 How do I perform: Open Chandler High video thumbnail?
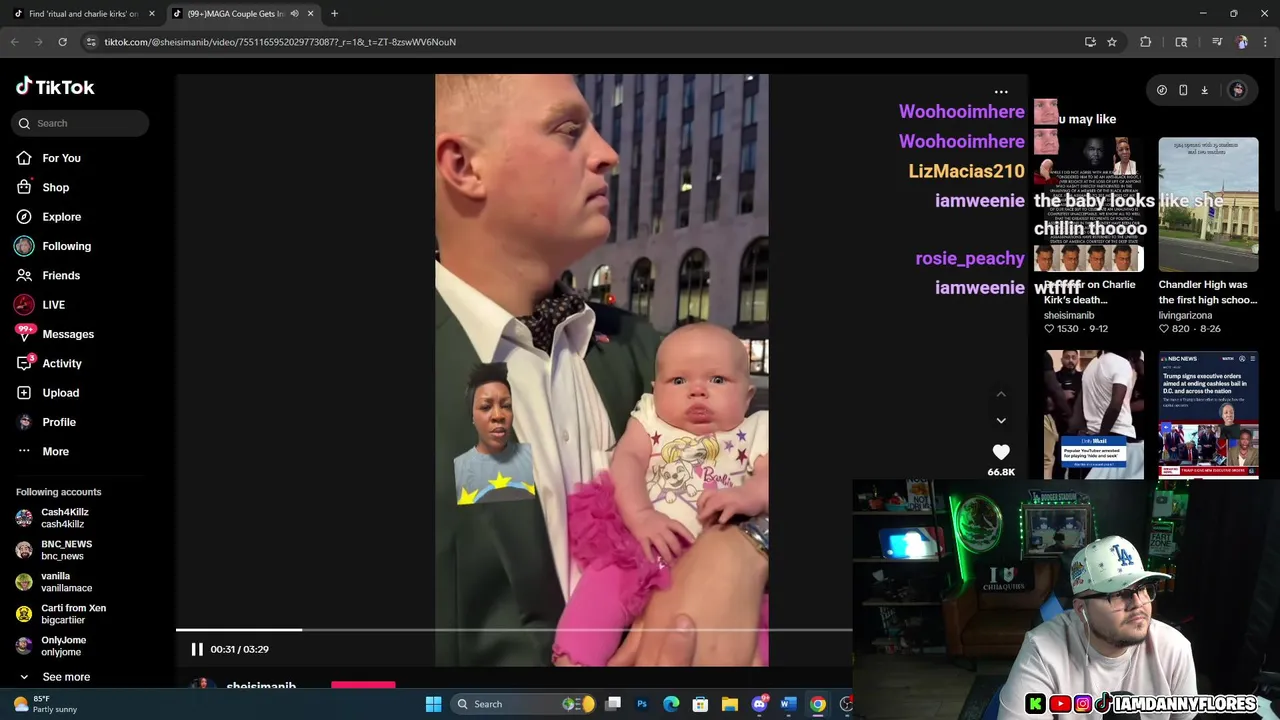[1208, 205]
